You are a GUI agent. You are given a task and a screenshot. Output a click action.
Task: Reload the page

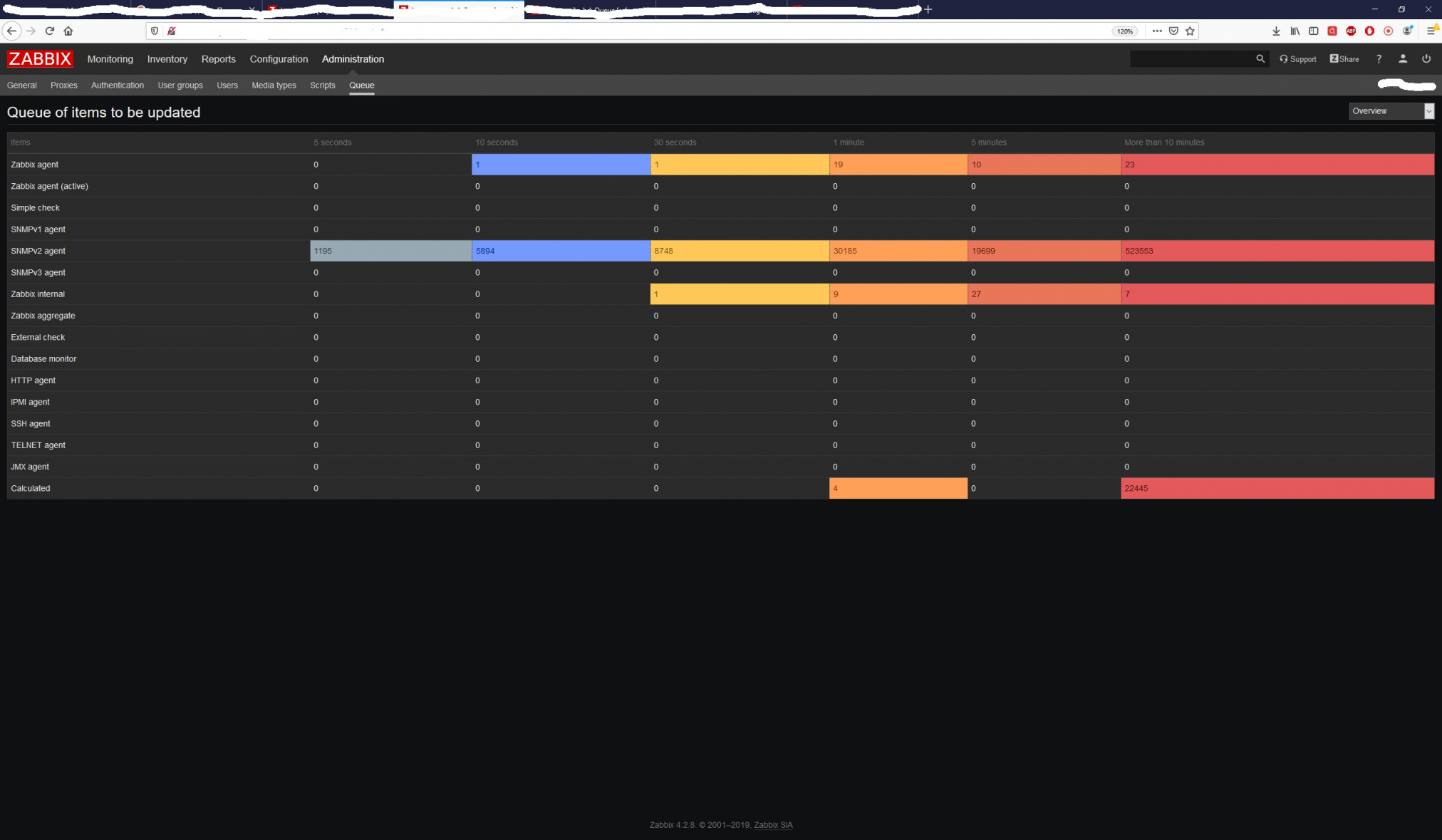(50, 31)
